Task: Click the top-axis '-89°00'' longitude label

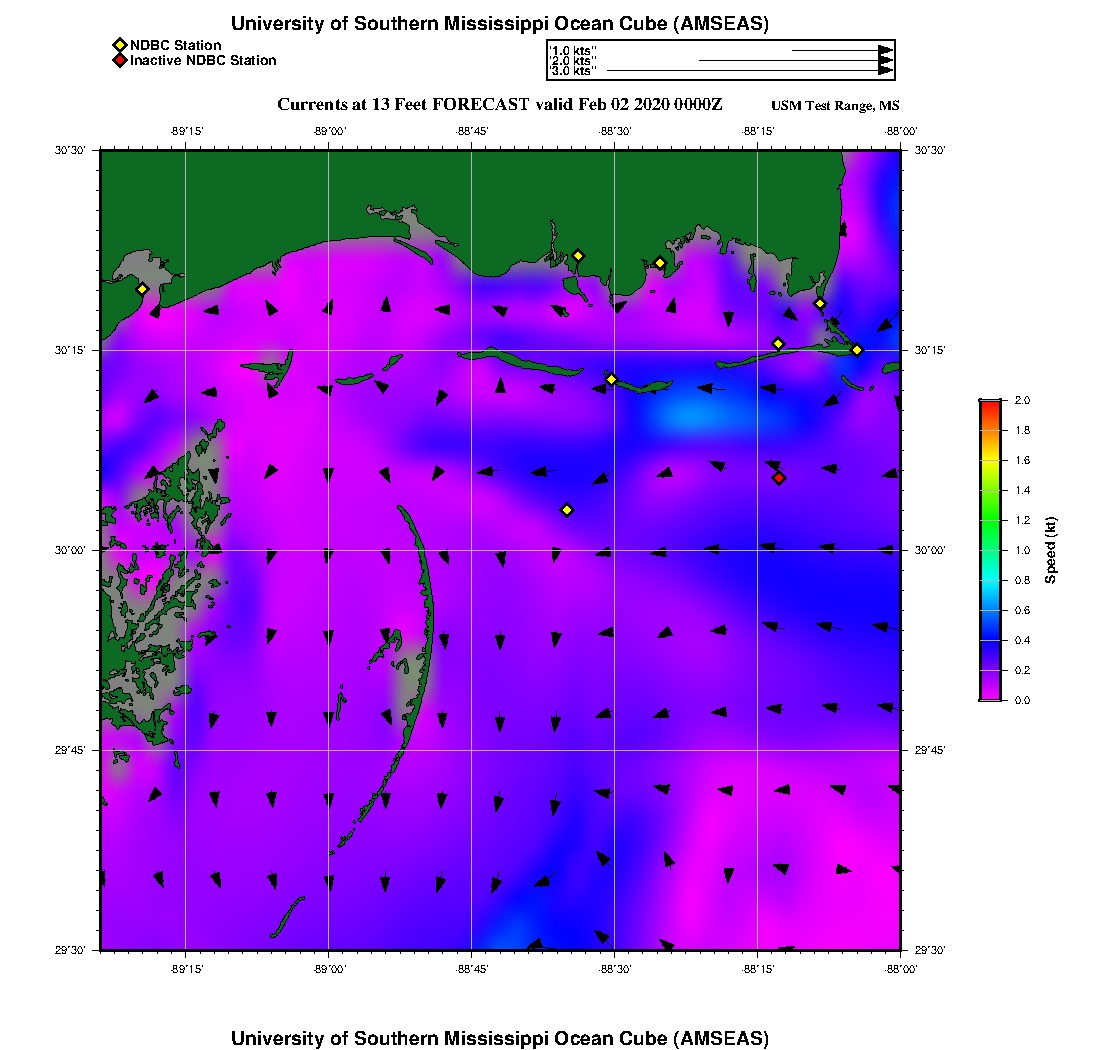Action: click(329, 131)
